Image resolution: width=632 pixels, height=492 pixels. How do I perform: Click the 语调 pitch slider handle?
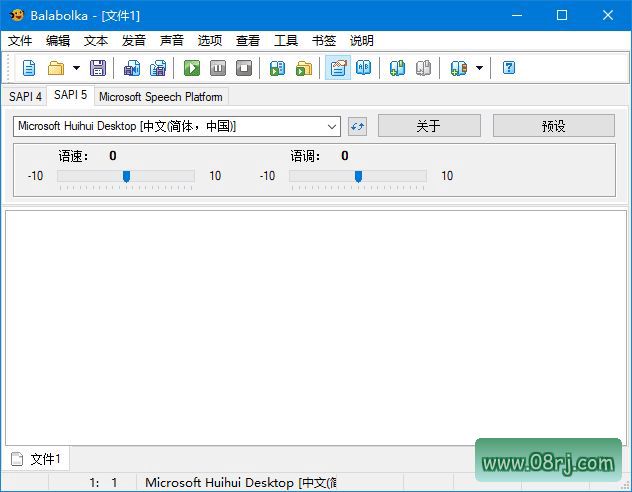358,176
